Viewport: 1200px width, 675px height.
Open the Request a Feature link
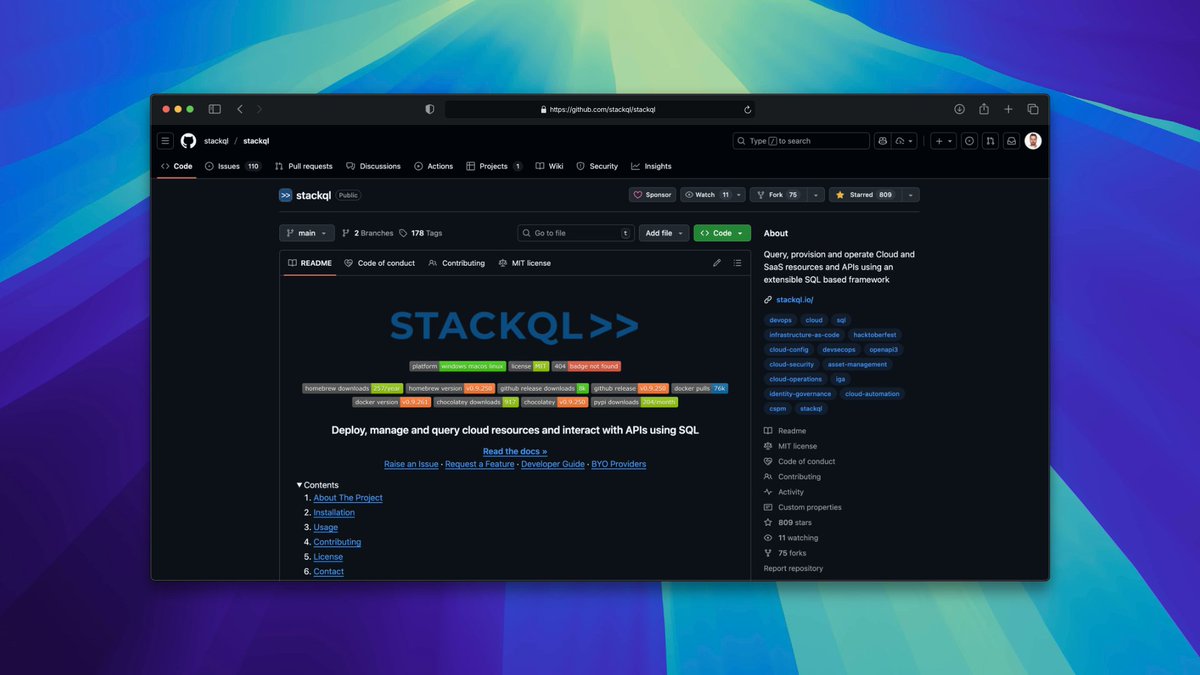click(x=480, y=464)
